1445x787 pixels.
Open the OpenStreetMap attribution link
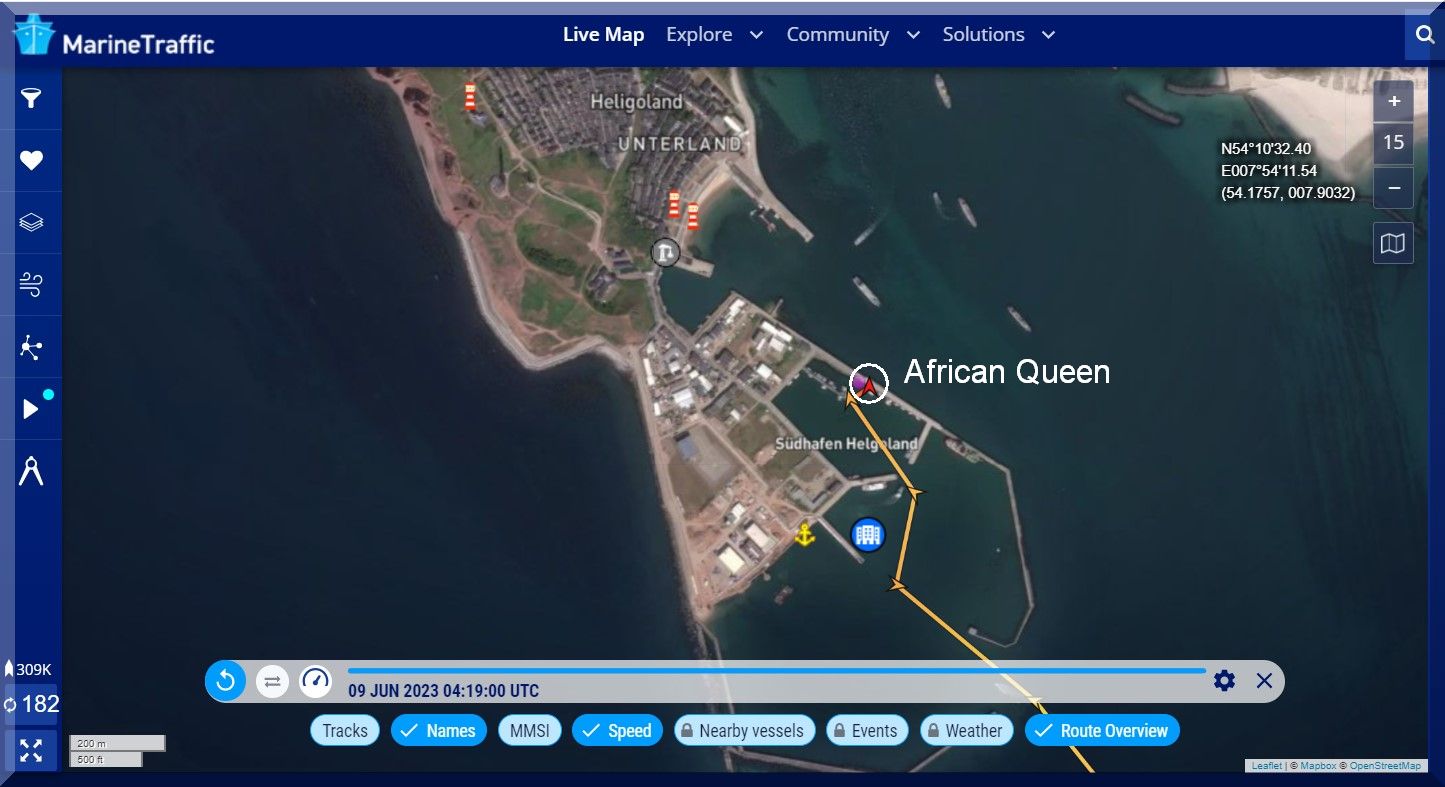click(1385, 766)
